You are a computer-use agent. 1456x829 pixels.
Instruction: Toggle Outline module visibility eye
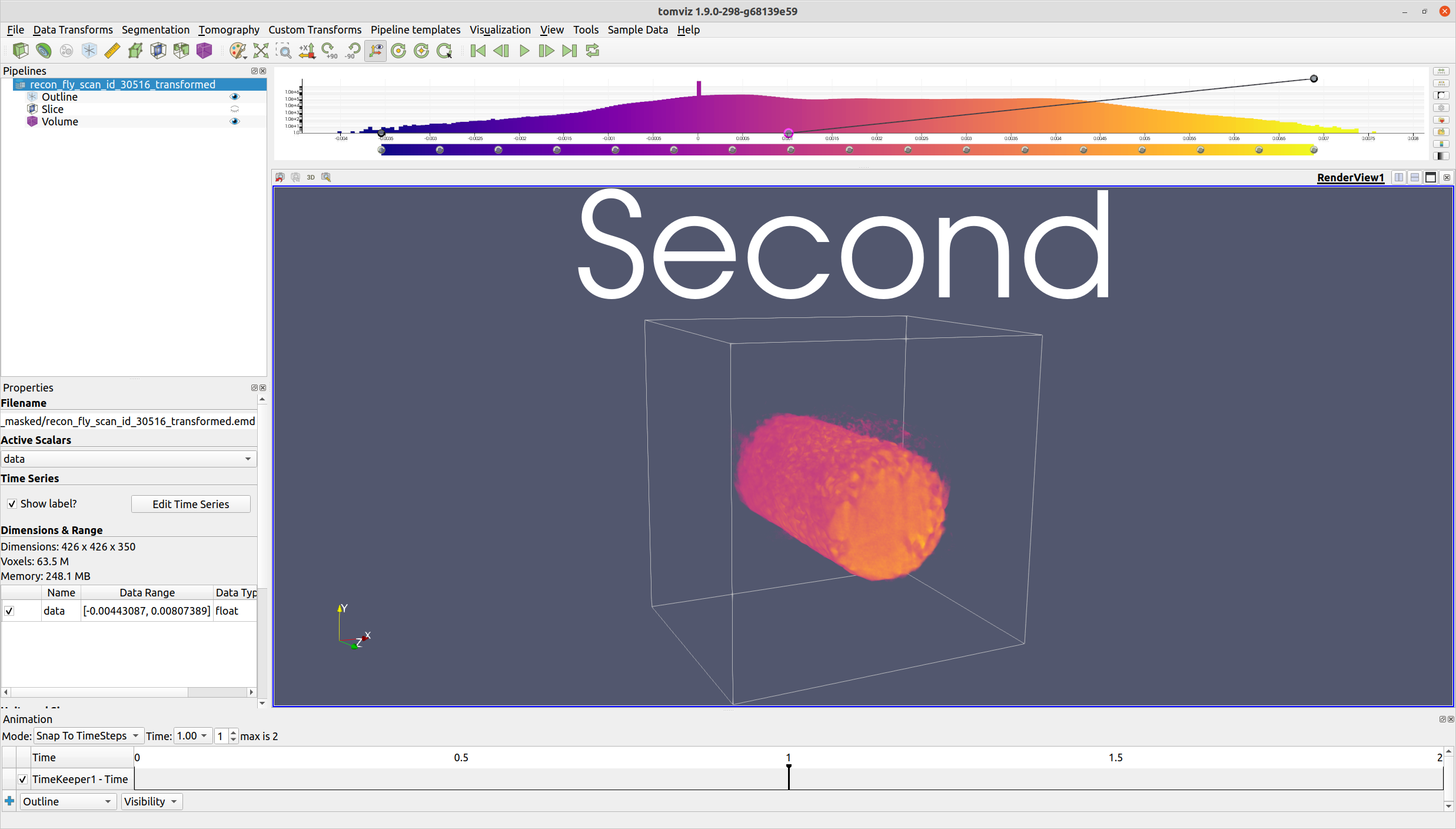(235, 97)
